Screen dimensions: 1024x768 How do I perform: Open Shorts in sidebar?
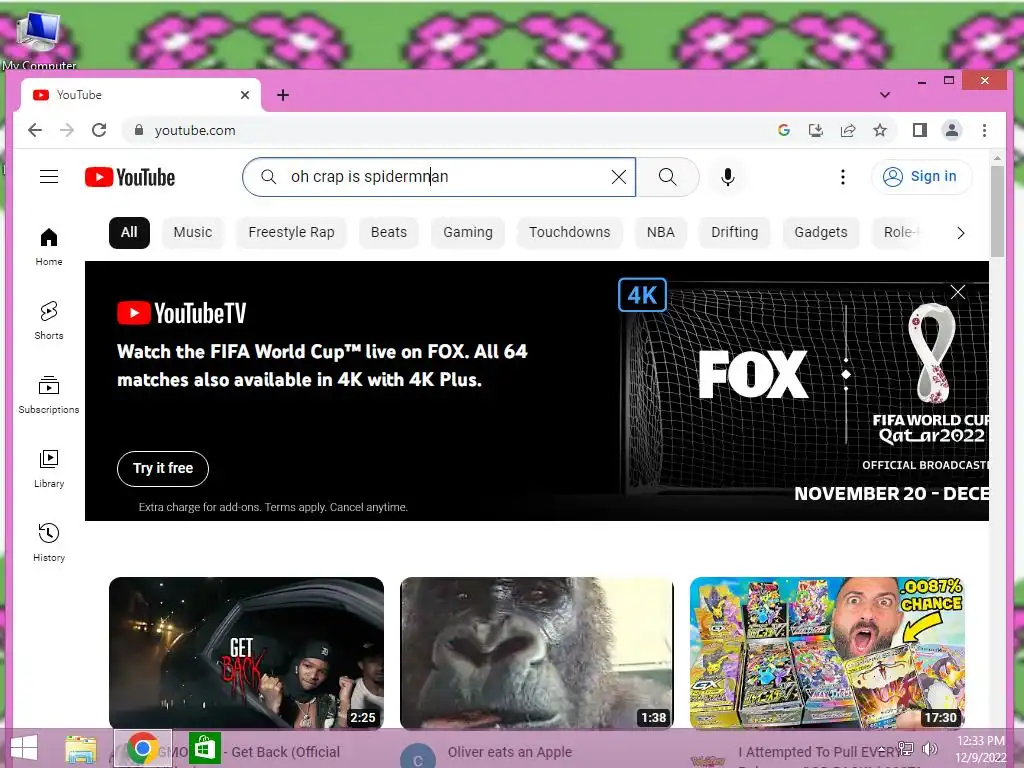49,321
